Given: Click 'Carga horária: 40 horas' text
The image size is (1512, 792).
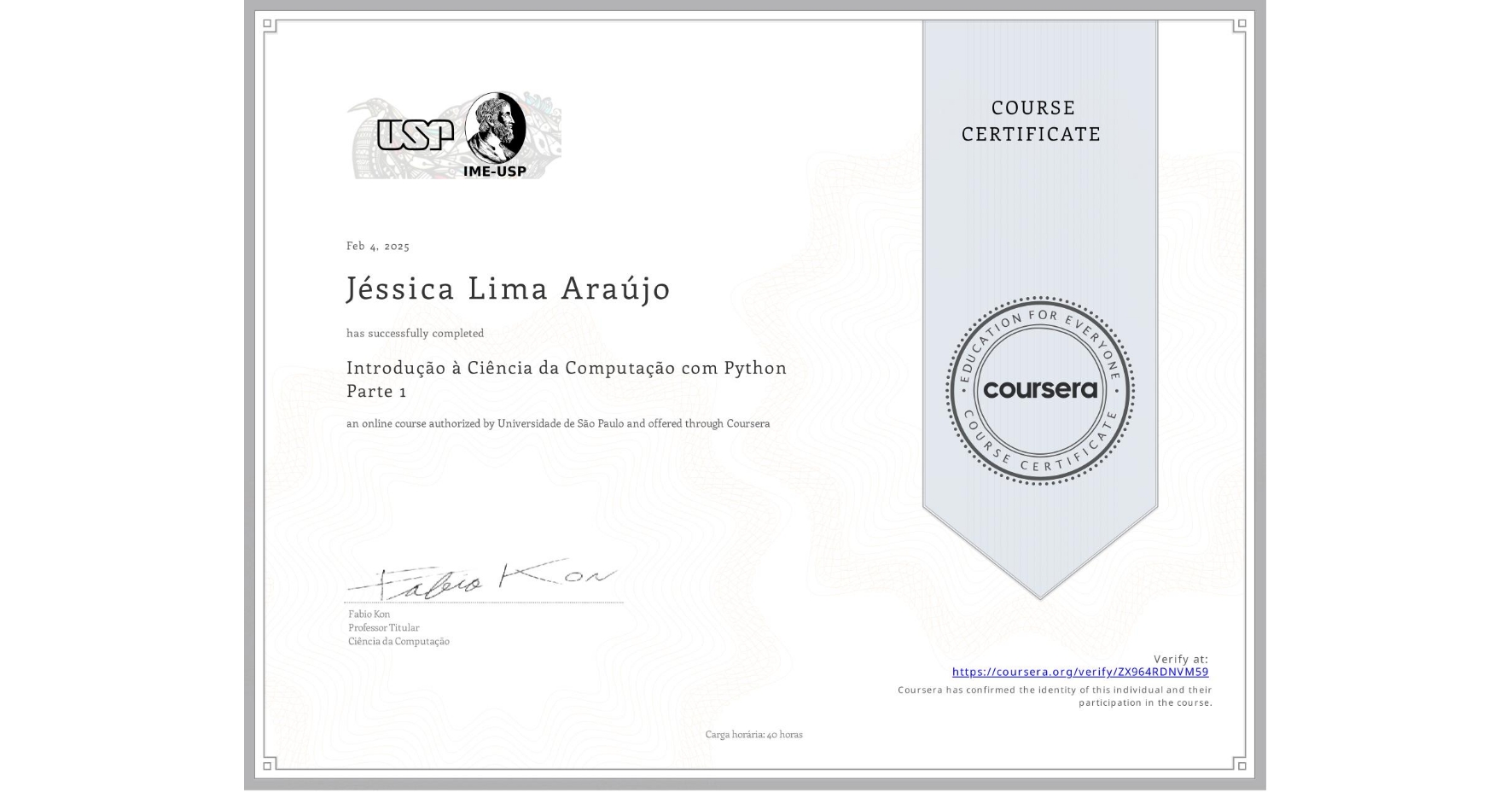Looking at the screenshot, I should point(753,735).
